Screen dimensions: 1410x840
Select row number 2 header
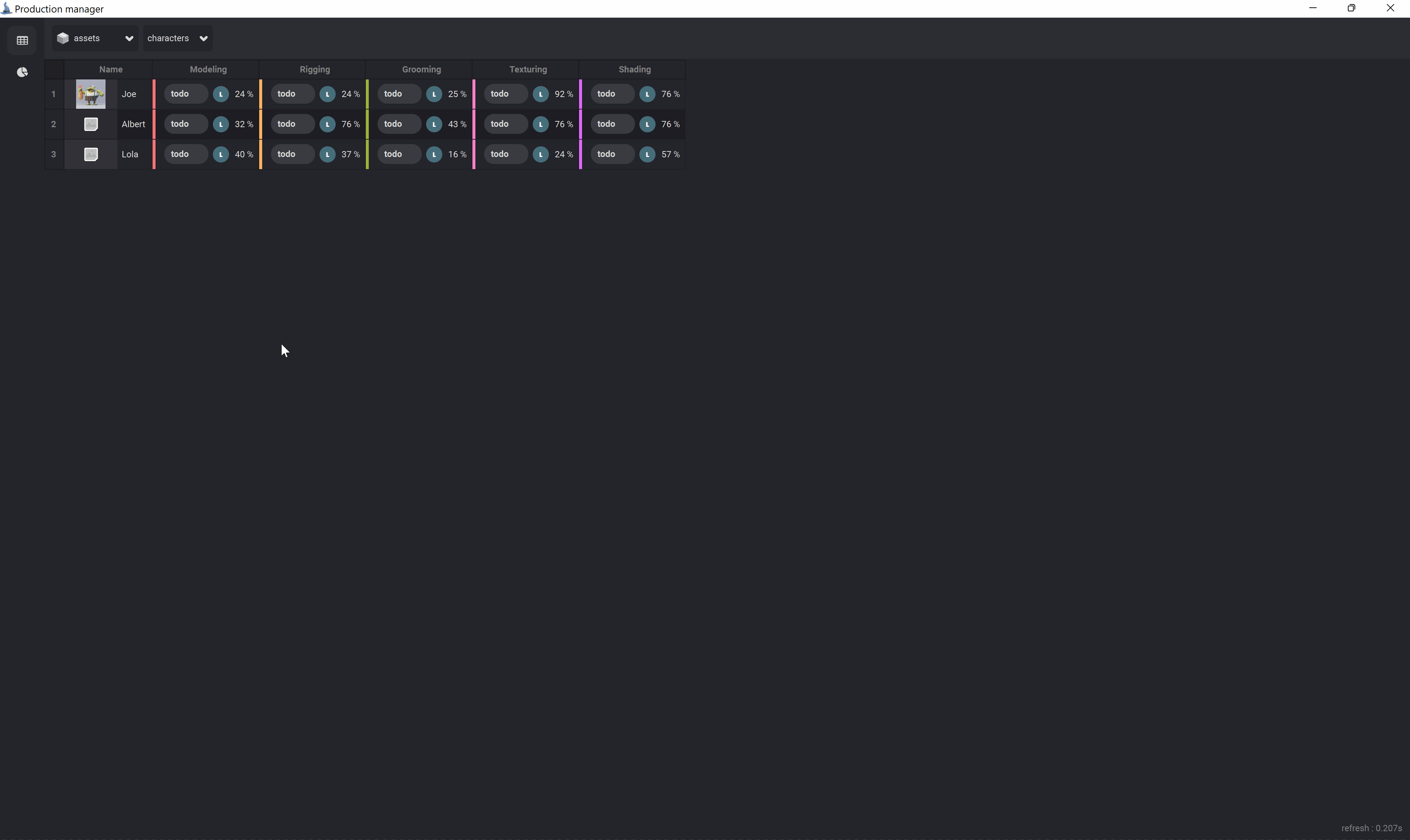pos(54,124)
